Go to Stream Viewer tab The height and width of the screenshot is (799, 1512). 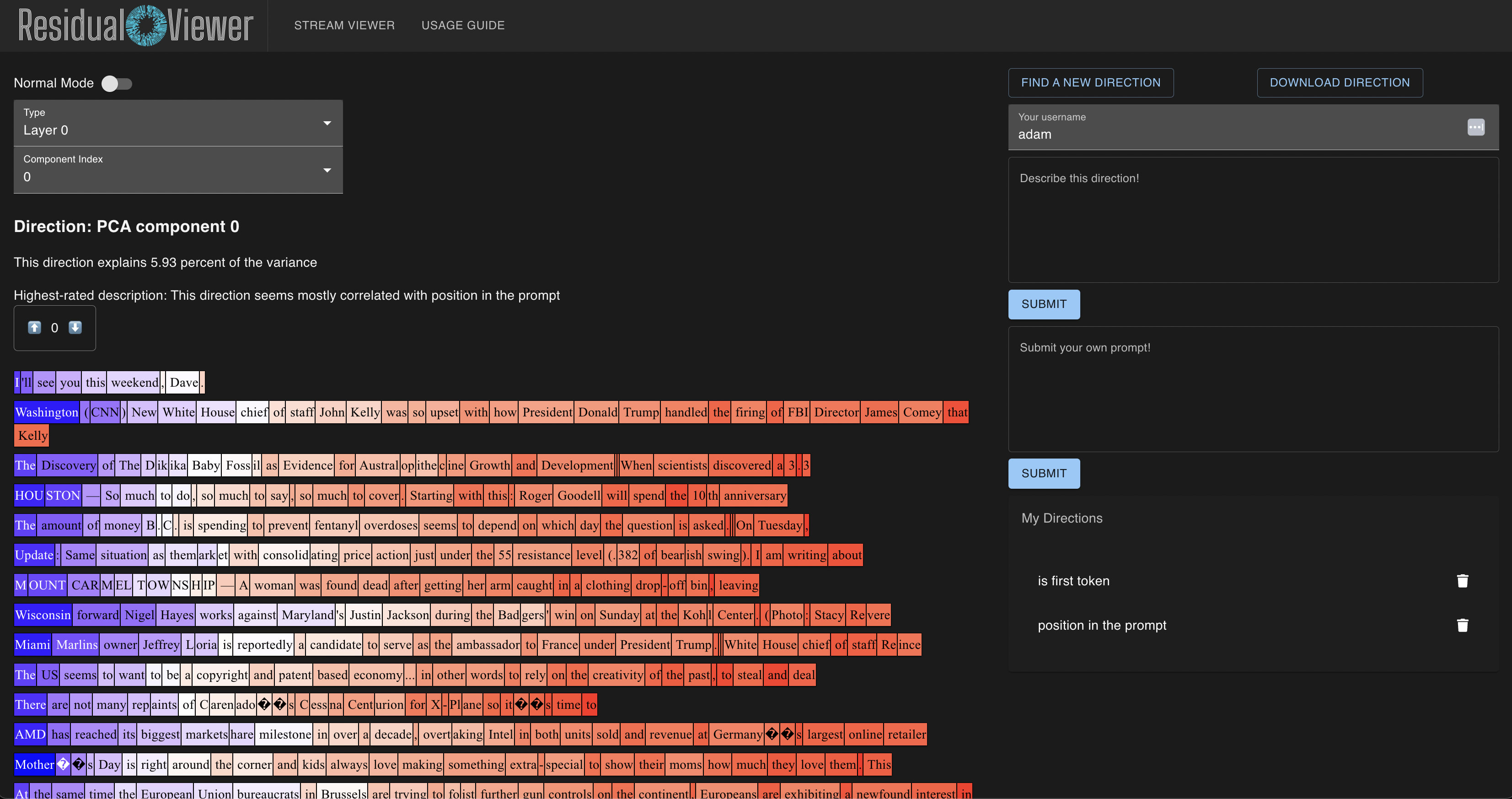[344, 25]
